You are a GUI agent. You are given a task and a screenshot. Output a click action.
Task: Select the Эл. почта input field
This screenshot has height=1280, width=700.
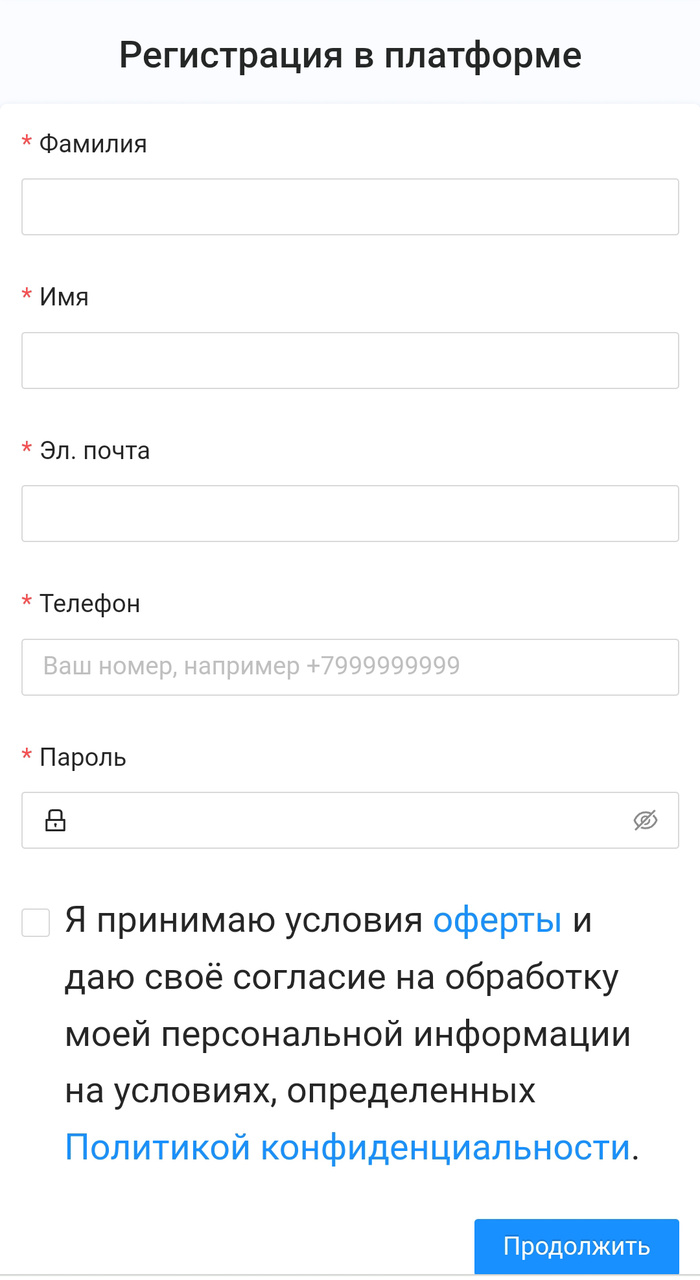(x=350, y=513)
